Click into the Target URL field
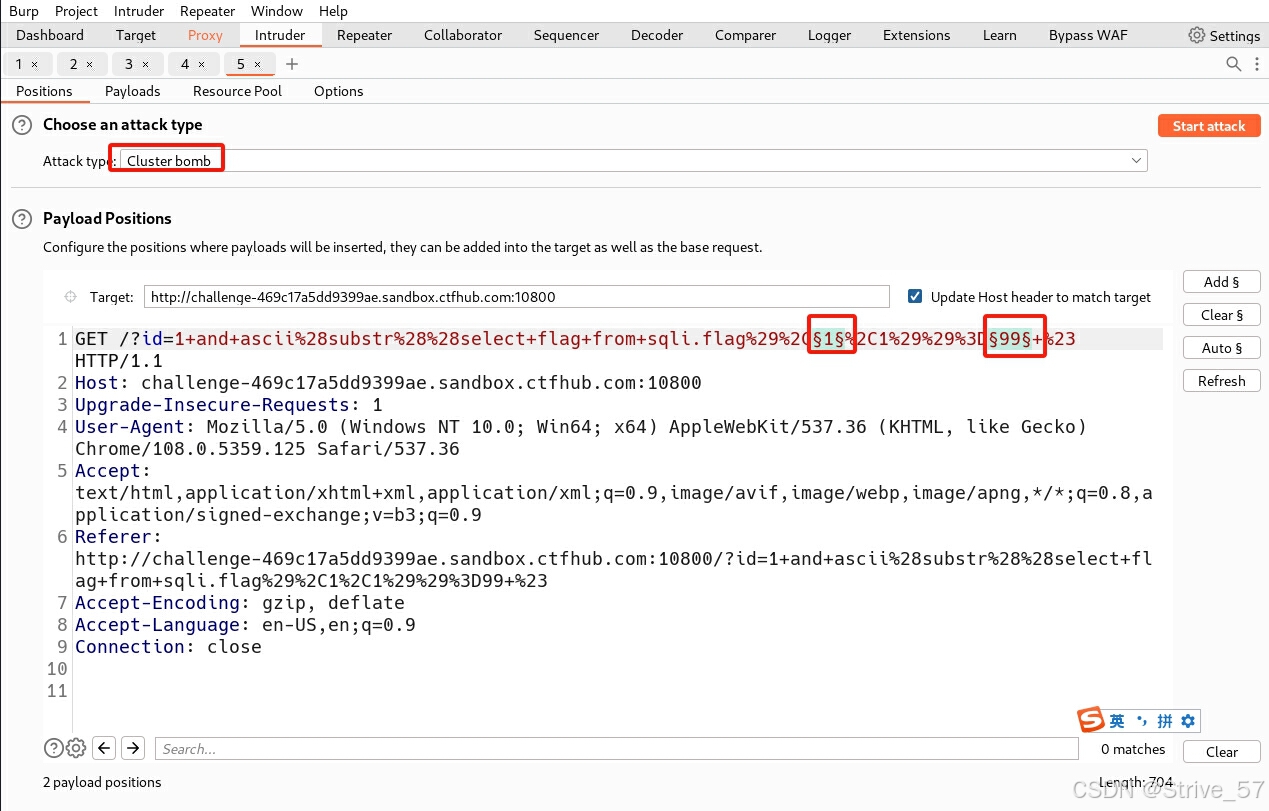This screenshot has width=1269, height=811. (517, 297)
